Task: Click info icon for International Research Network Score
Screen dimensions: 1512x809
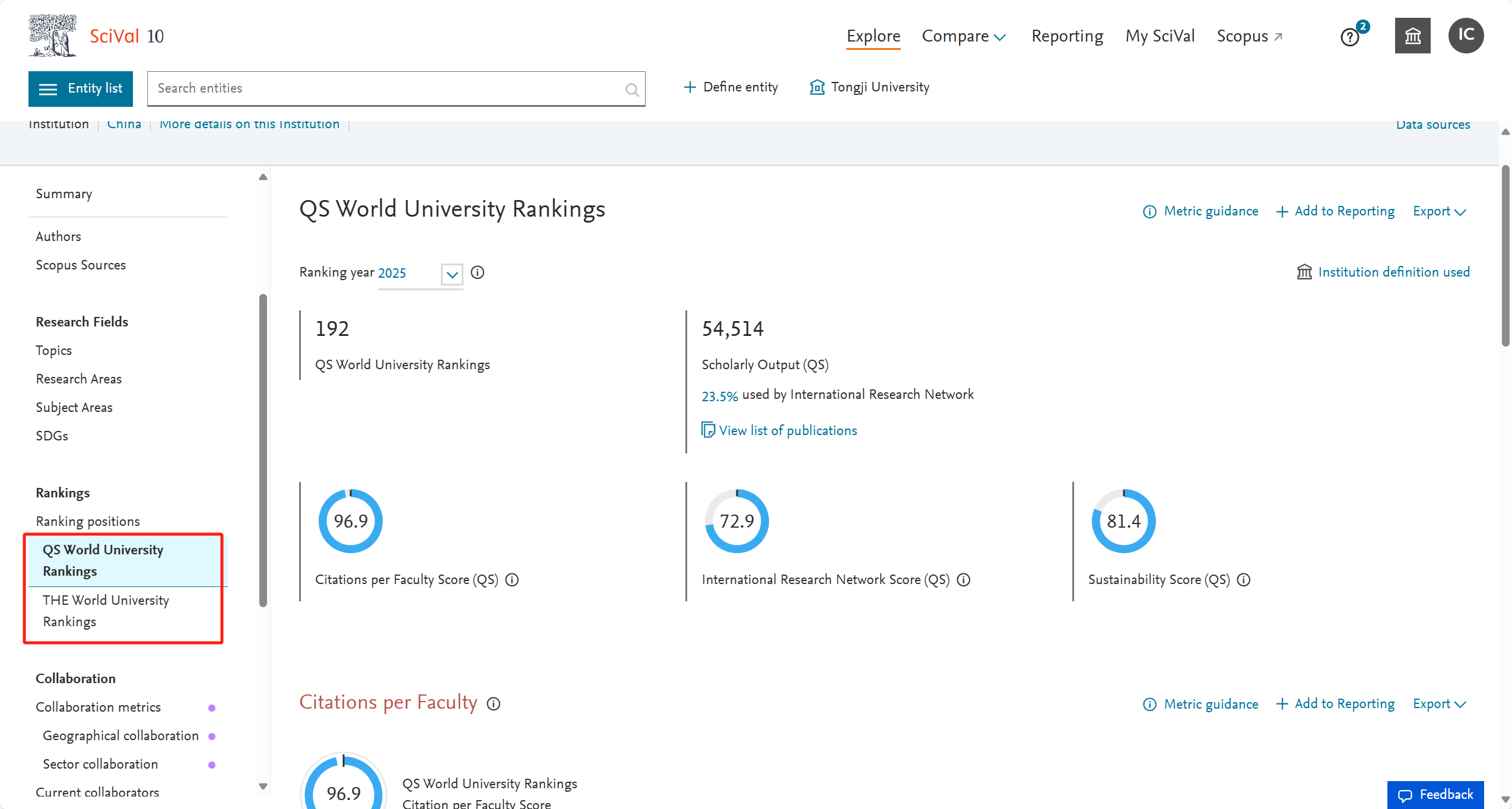Action: point(964,580)
